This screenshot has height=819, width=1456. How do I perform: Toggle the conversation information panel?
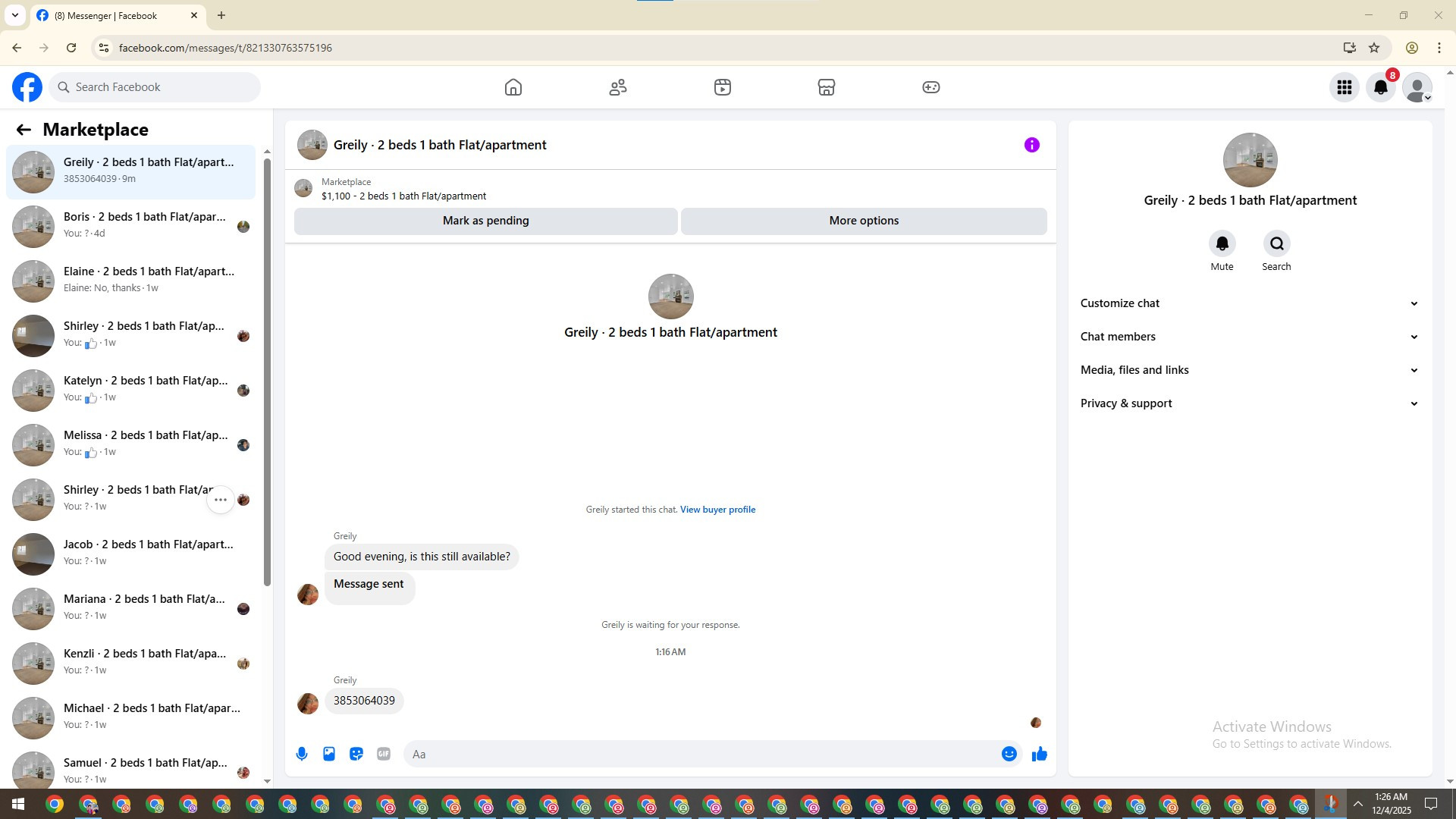point(1031,145)
